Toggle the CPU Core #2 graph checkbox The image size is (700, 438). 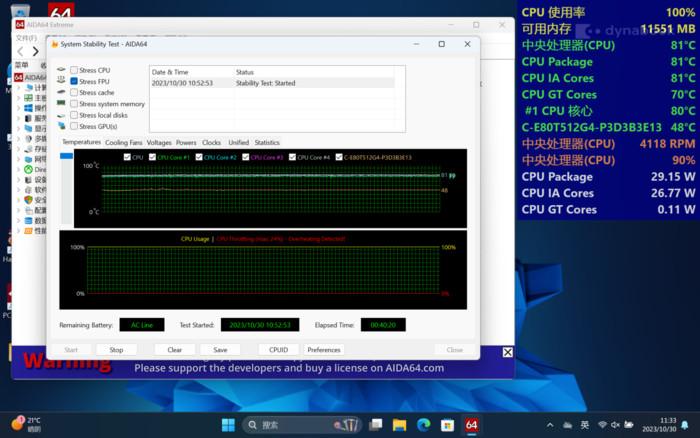pos(199,157)
